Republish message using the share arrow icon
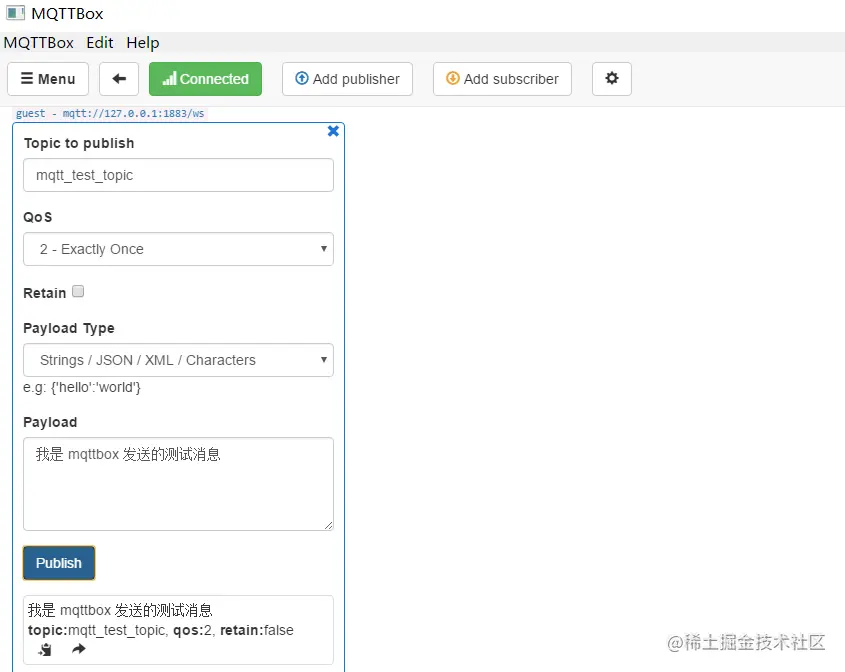Image resolution: width=845 pixels, height=672 pixels. (79, 649)
